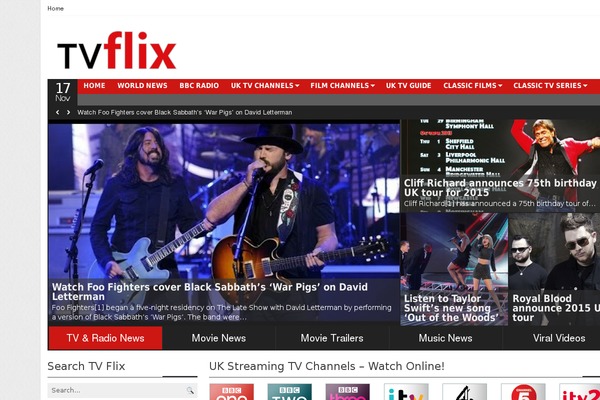Open the BBC Radio menu item
This screenshot has height=400, width=600.
[199, 86]
